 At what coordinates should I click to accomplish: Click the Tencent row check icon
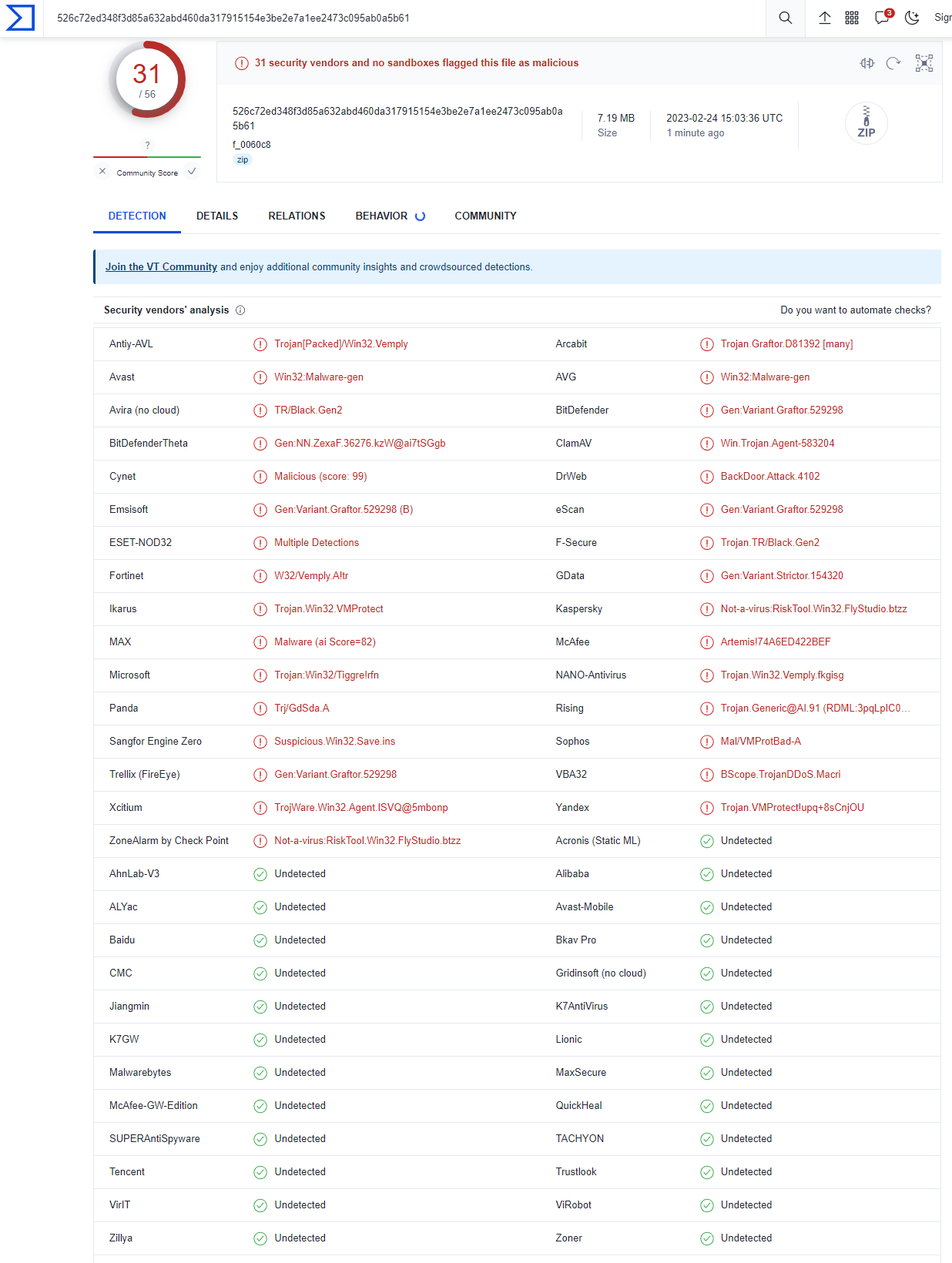tap(260, 1172)
